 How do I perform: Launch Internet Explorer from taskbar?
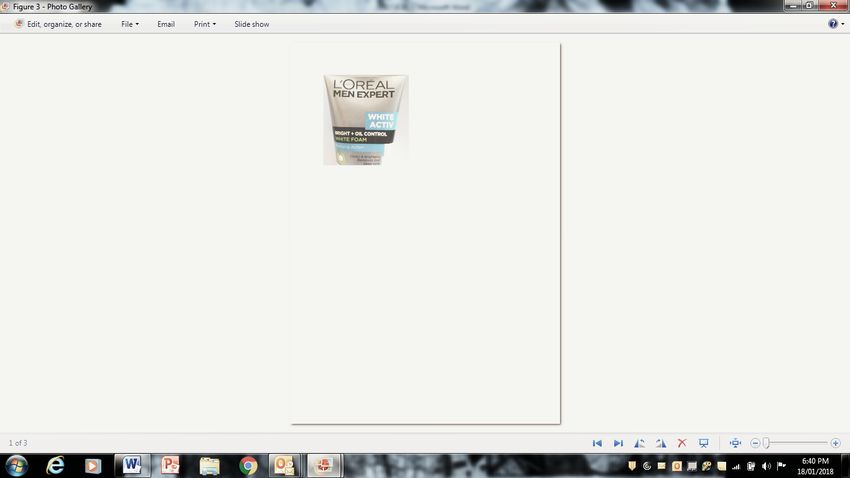(x=55, y=466)
